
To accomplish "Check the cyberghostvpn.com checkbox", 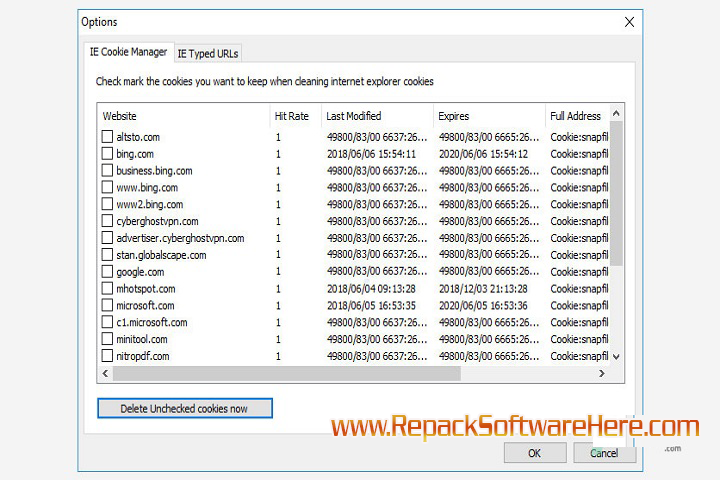I will click(107, 221).
